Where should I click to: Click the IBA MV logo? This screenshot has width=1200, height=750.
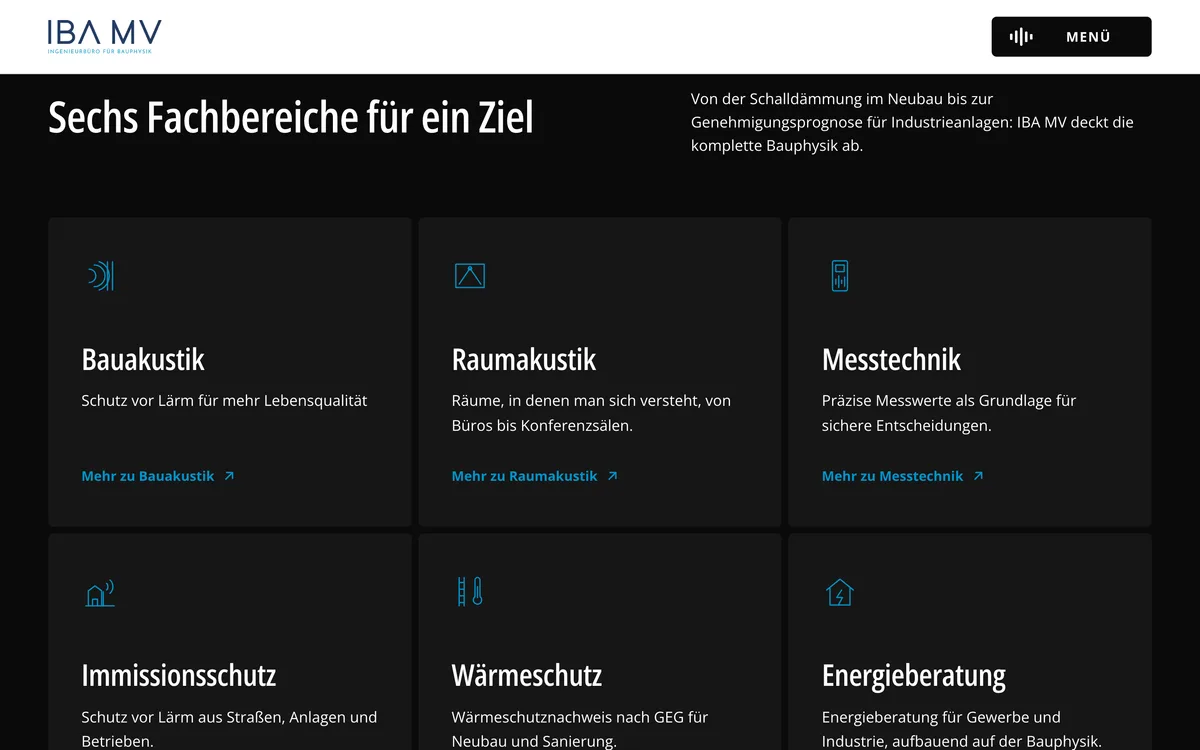click(x=104, y=37)
